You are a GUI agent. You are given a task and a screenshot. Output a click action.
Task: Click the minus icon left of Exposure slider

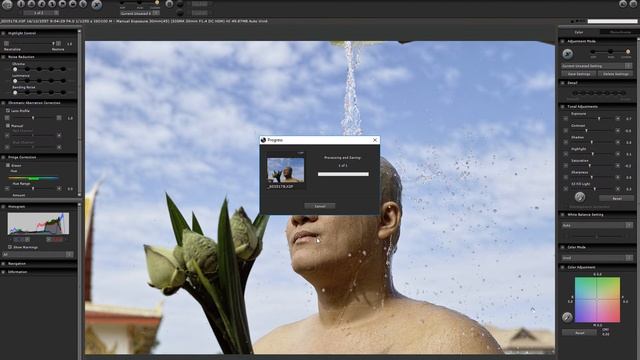coord(566,118)
